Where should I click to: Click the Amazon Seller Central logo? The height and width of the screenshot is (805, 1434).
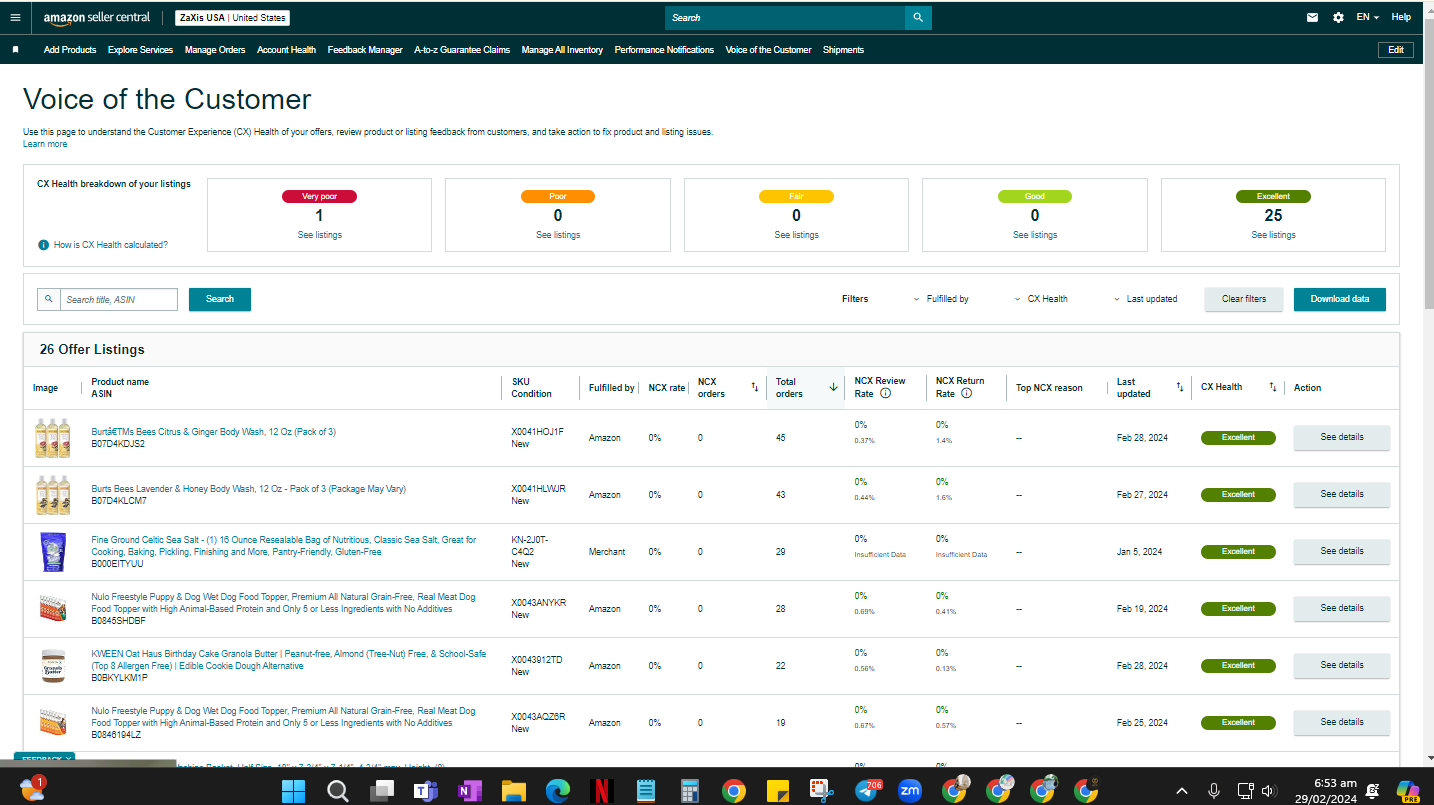click(97, 17)
